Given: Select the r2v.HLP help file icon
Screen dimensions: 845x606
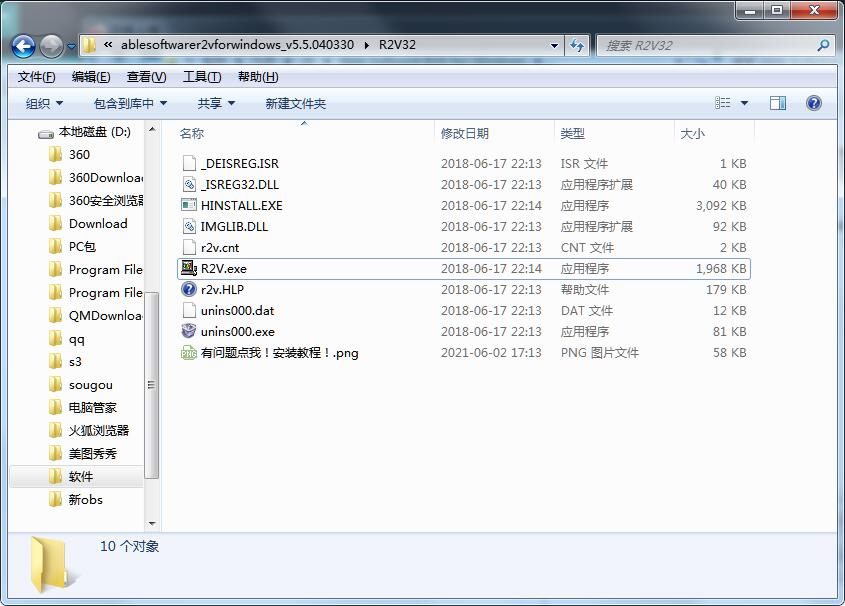Looking at the screenshot, I should click(x=189, y=289).
